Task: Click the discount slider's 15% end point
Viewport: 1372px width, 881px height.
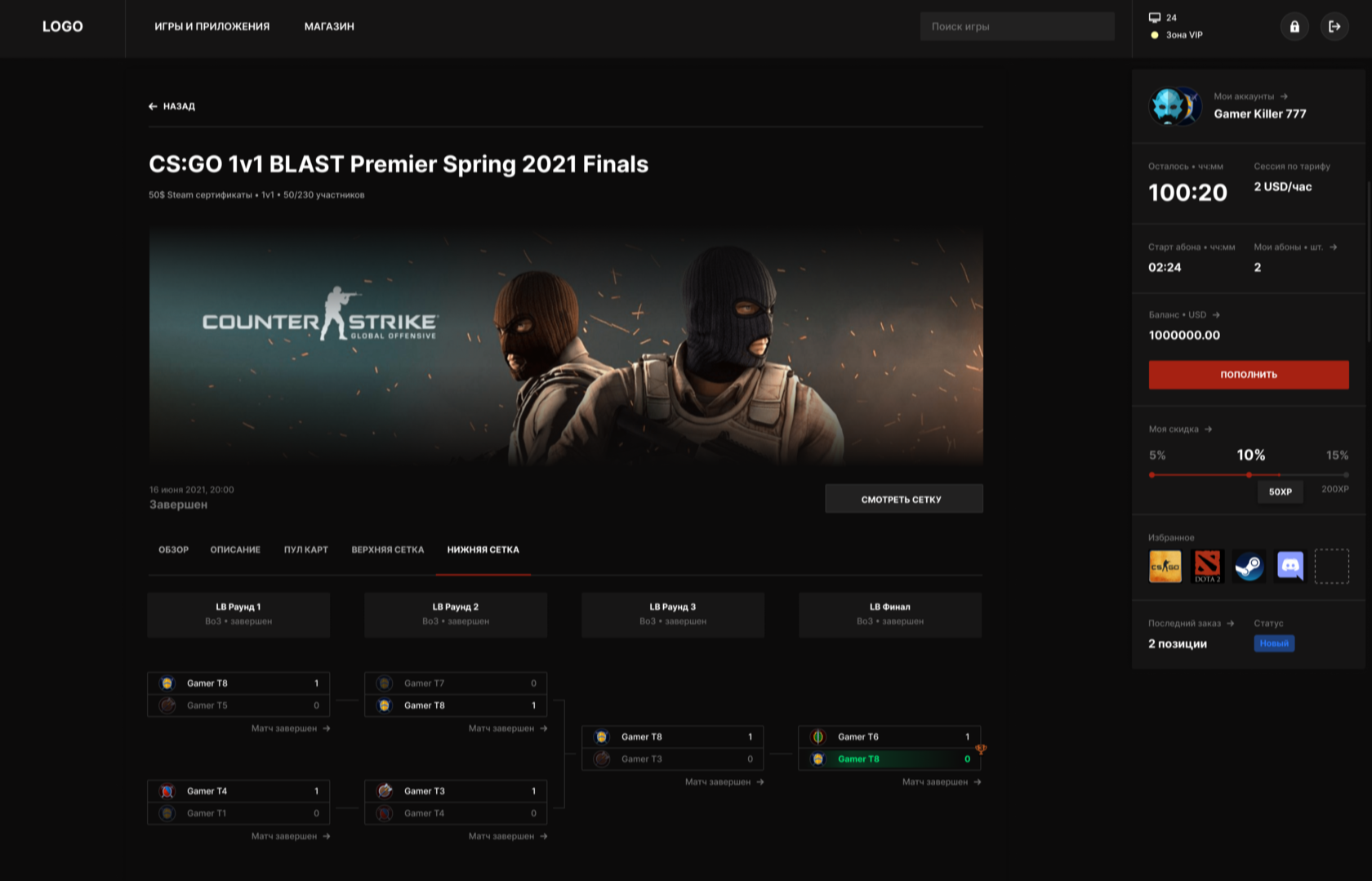Action: click(1346, 474)
